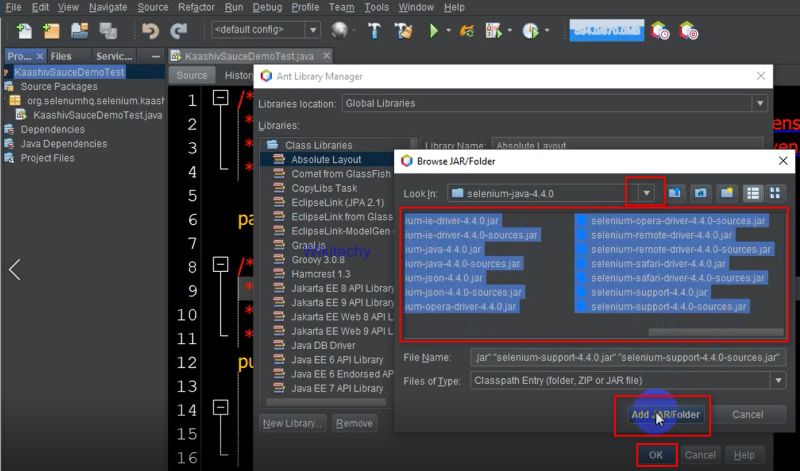
Task: Click the globe browser icon in toolbar
Action: pyautogui.click(x=339, y=31)
